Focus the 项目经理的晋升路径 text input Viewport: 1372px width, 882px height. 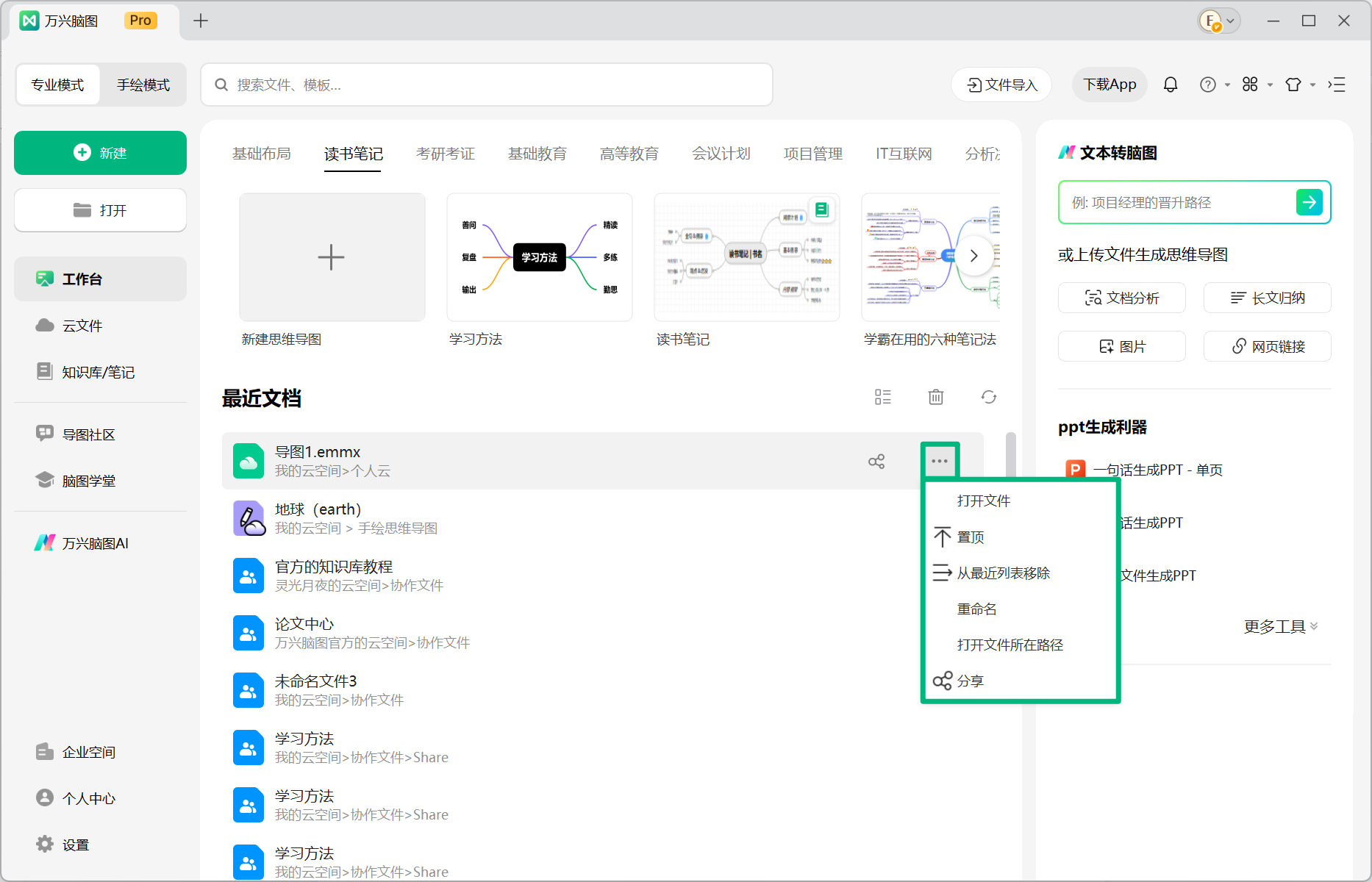(x=1176, y=202)
